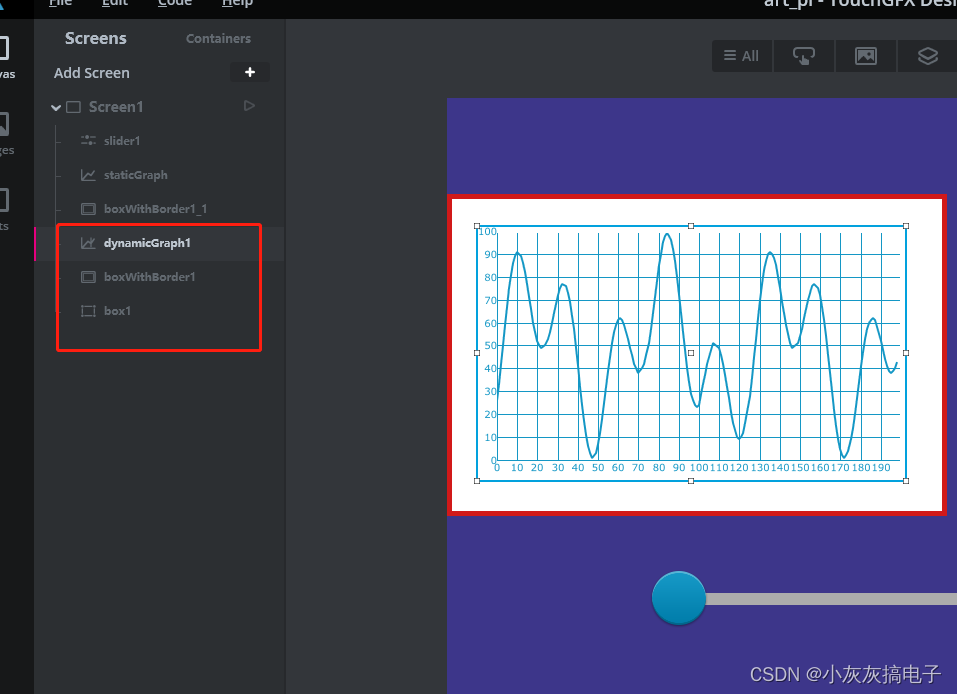Open the Edit menu

pyautogui.click(x=114, y=3)
